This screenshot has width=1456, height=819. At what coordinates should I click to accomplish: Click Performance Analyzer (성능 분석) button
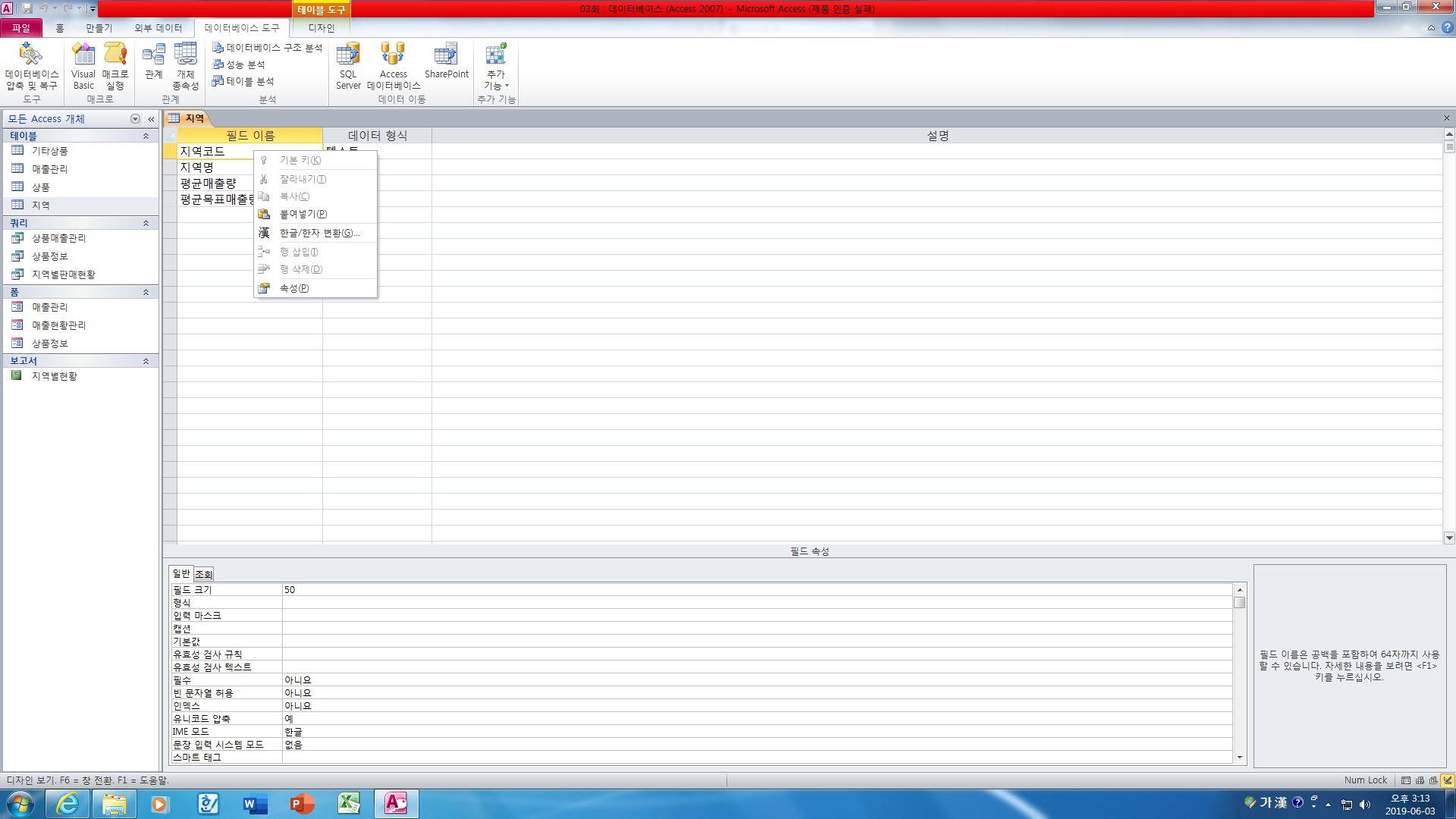(x=245, y=64)
